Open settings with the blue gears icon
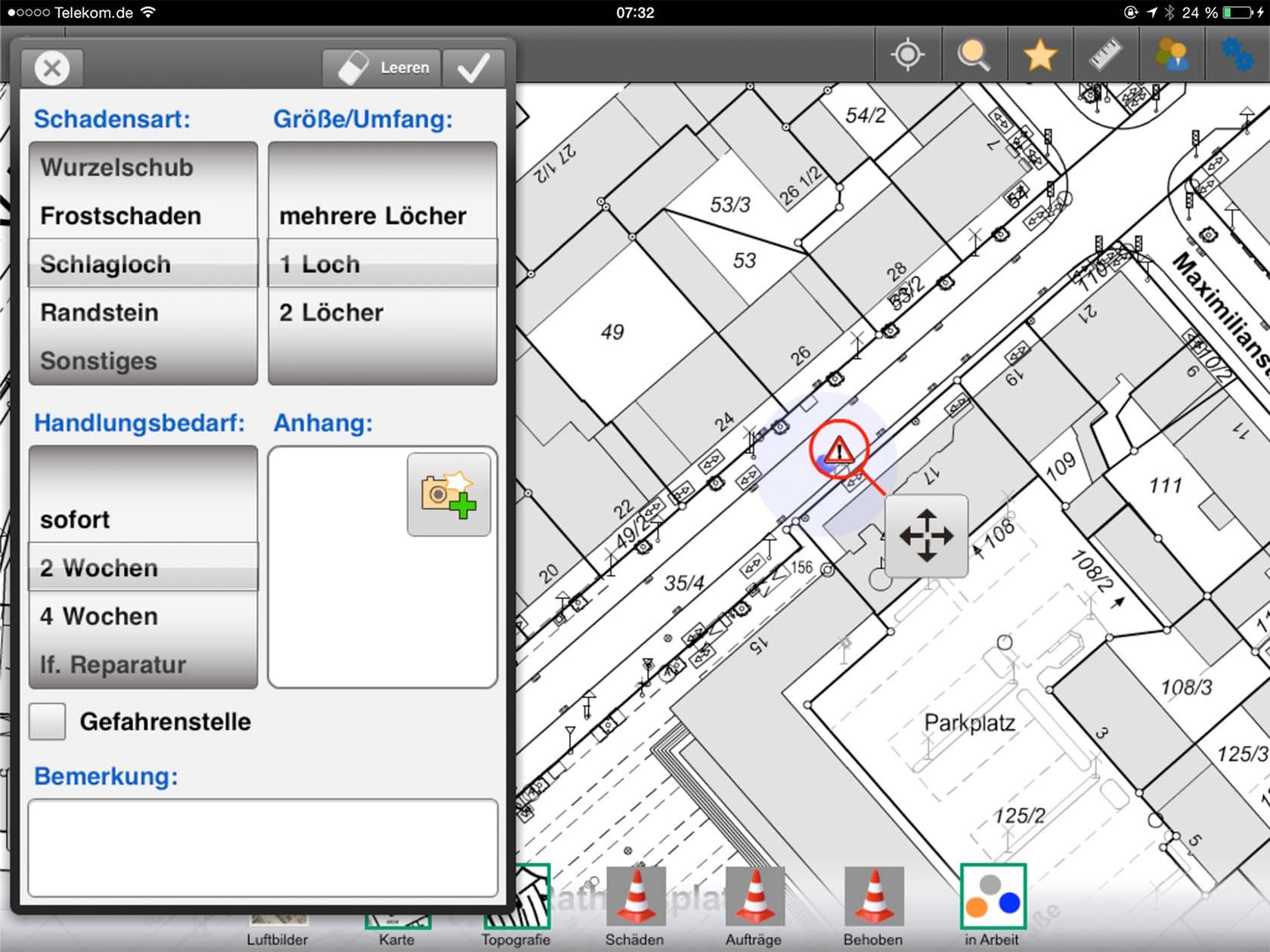Screen dimensions: 1270x952 [x=1238, y=55]
